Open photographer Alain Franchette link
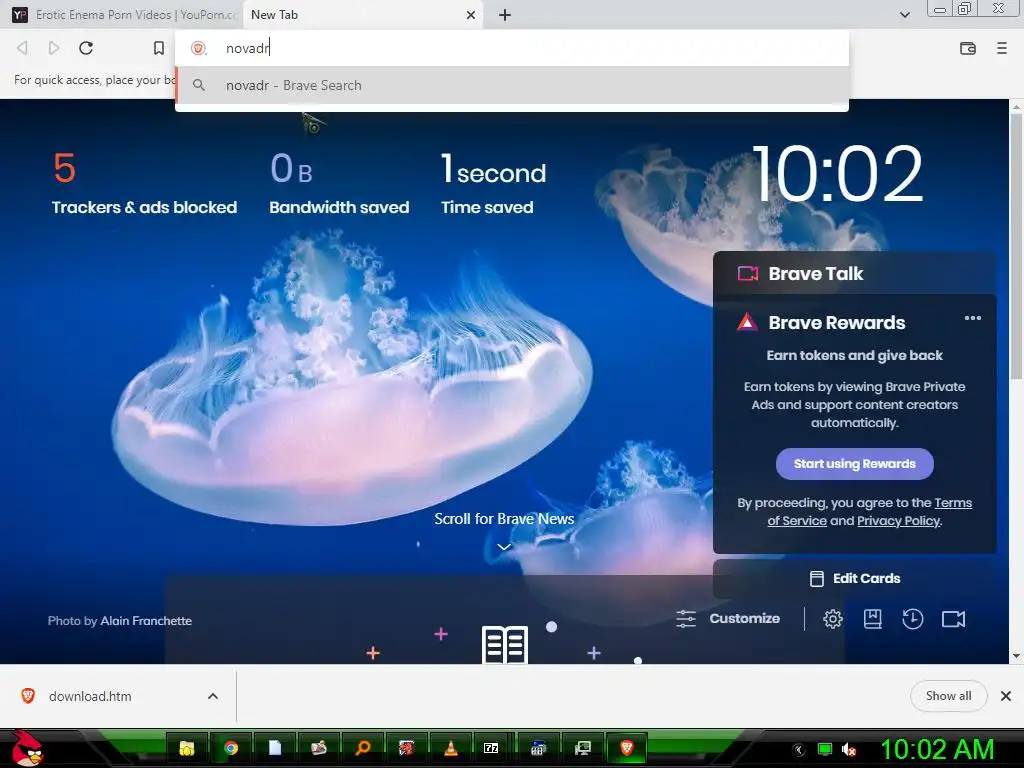The image size is (1024, 768). (x=146, y=620)
